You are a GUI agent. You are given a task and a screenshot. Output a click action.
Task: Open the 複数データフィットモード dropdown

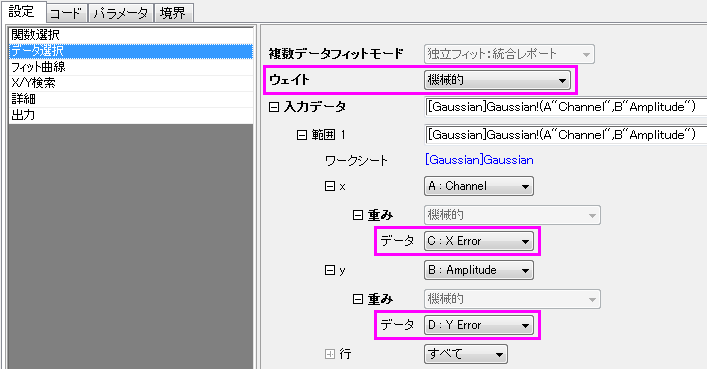pos(509,54)
